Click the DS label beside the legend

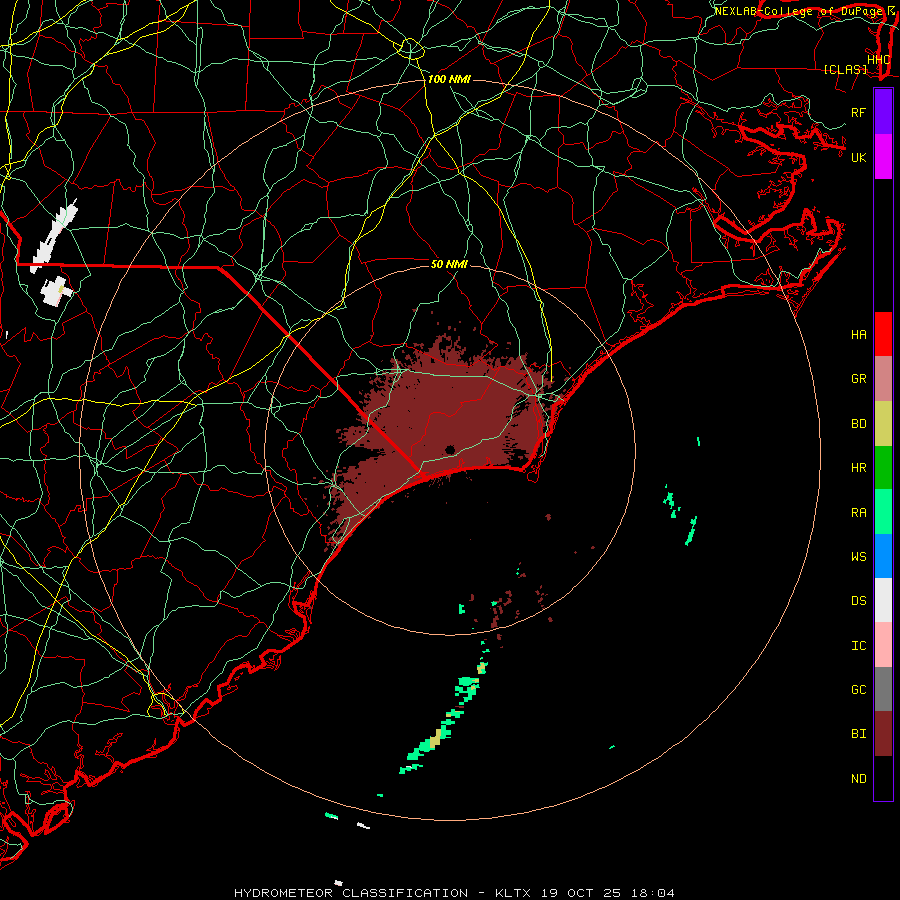(859, 601)
